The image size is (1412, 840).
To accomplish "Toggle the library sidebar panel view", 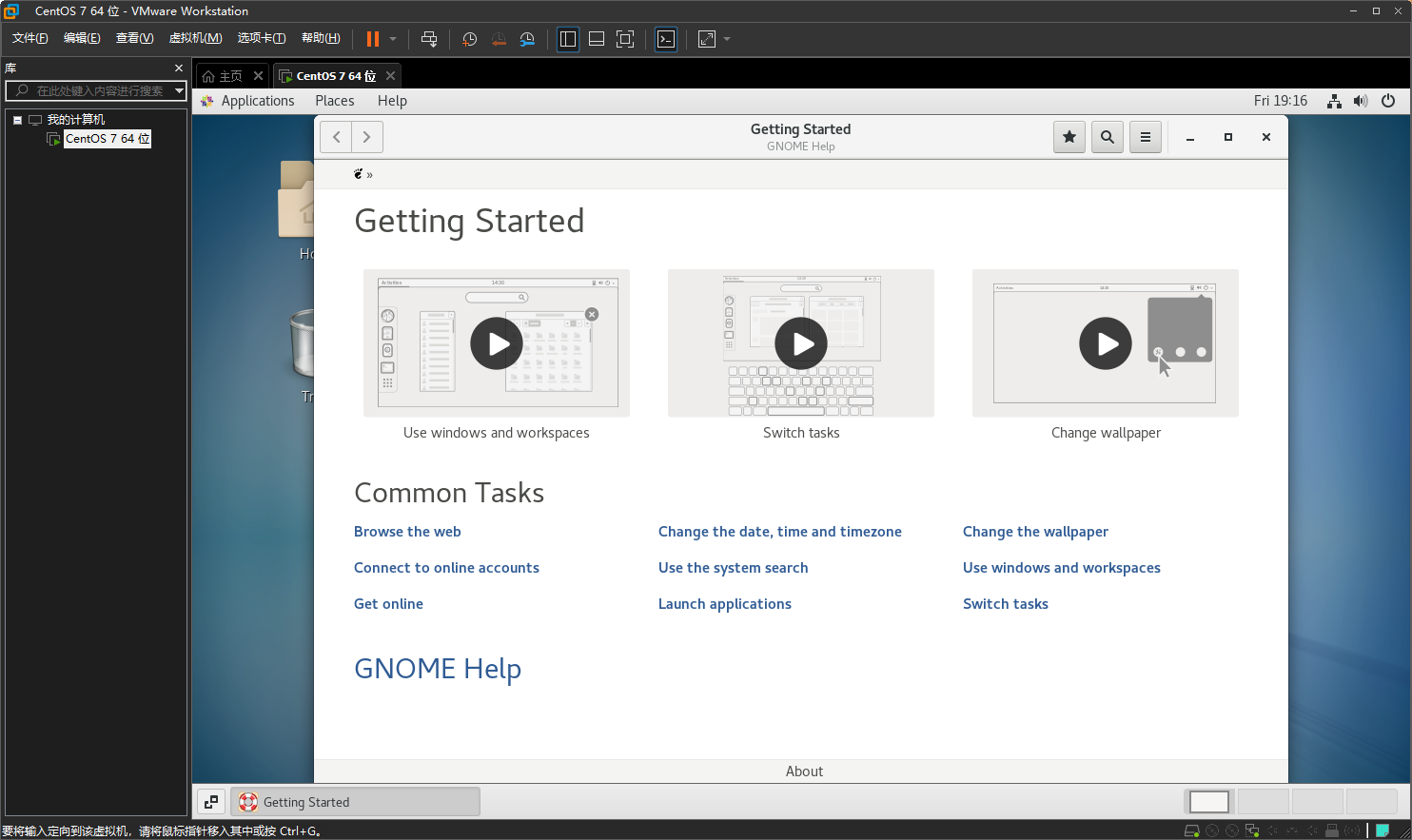I will click(568, 39).
